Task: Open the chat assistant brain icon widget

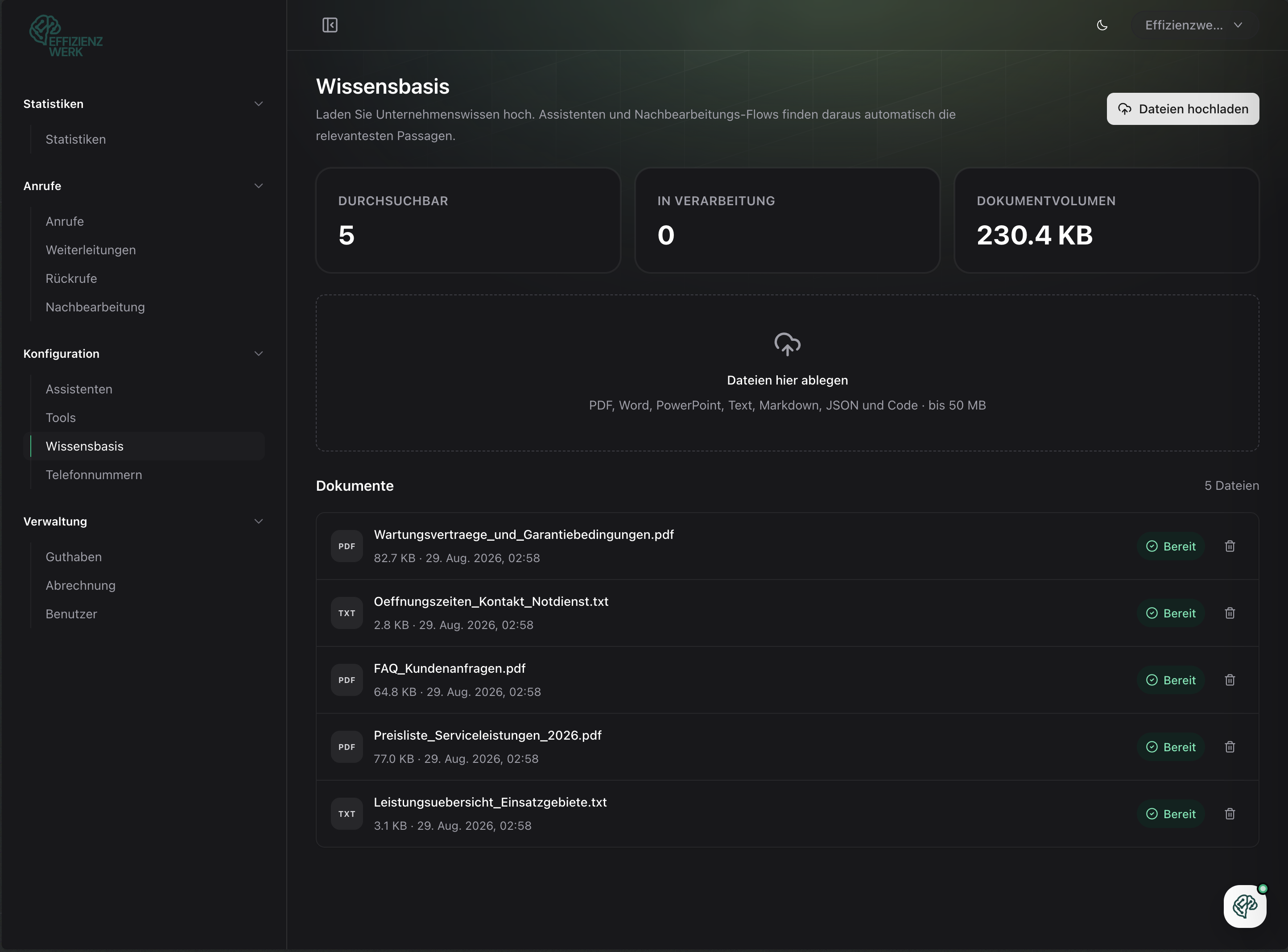Action: (x=1244, y=906)
